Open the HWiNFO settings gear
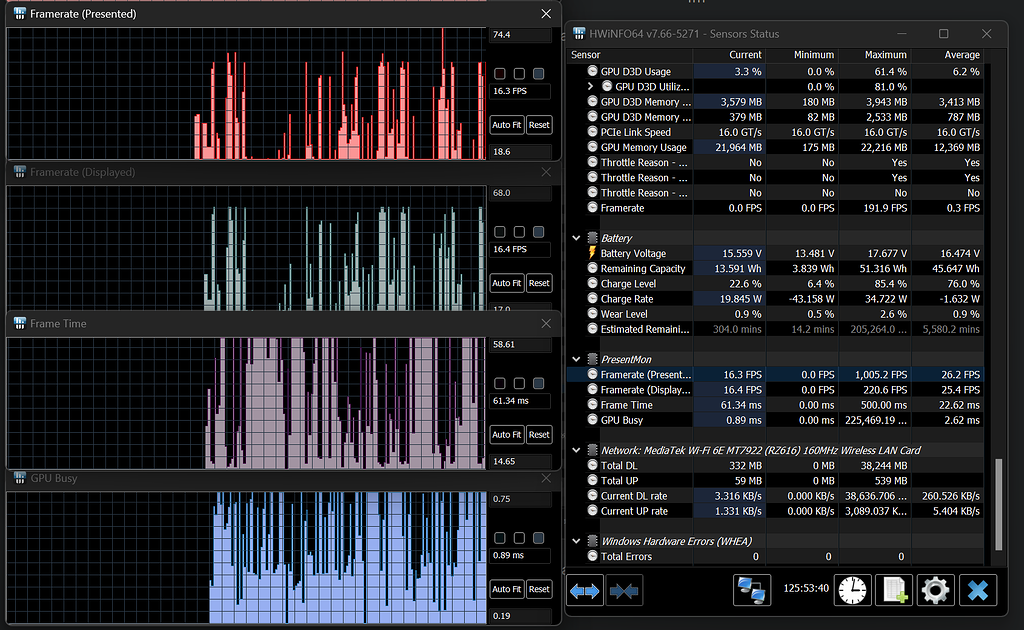Image resolution: width=1024 pixels, height=630 pixels. pyautogui.click(x=935, y=590)
